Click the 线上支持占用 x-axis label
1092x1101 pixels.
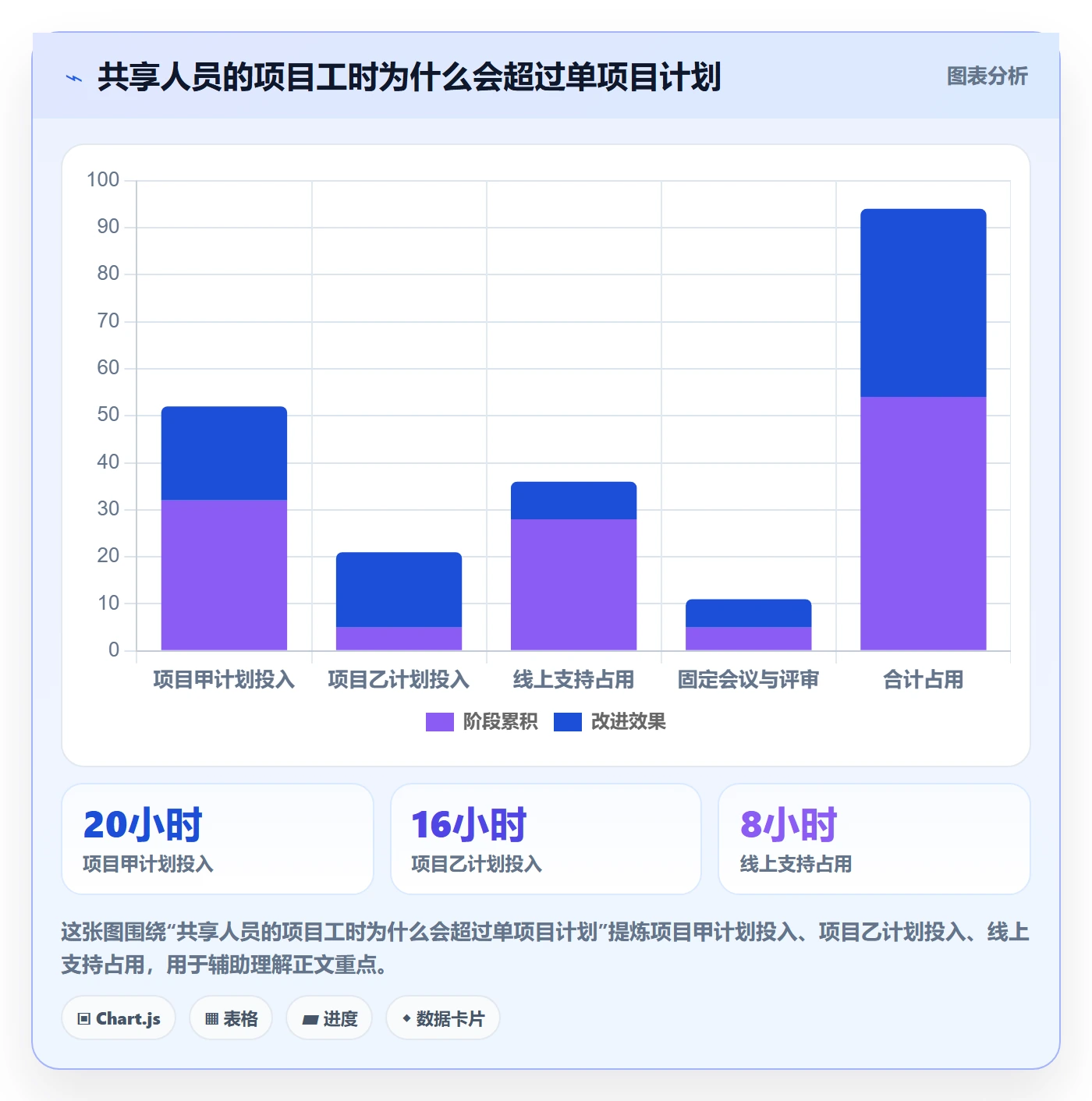click(x=573, y=680)
